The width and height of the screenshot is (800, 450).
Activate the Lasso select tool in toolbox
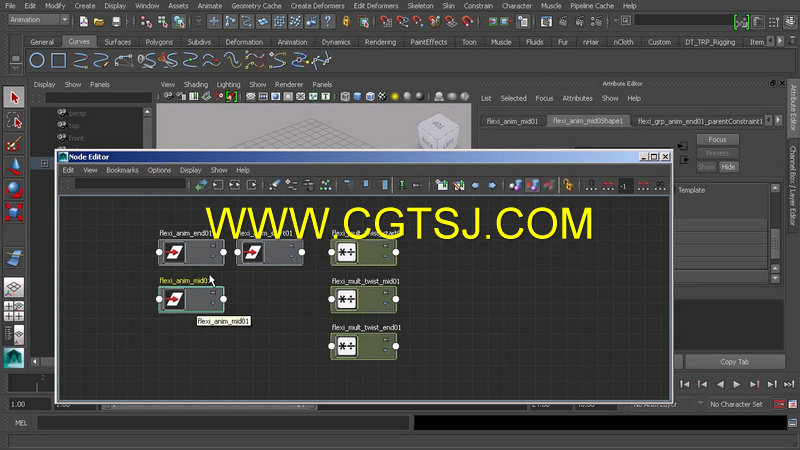(x=14, y=121)
